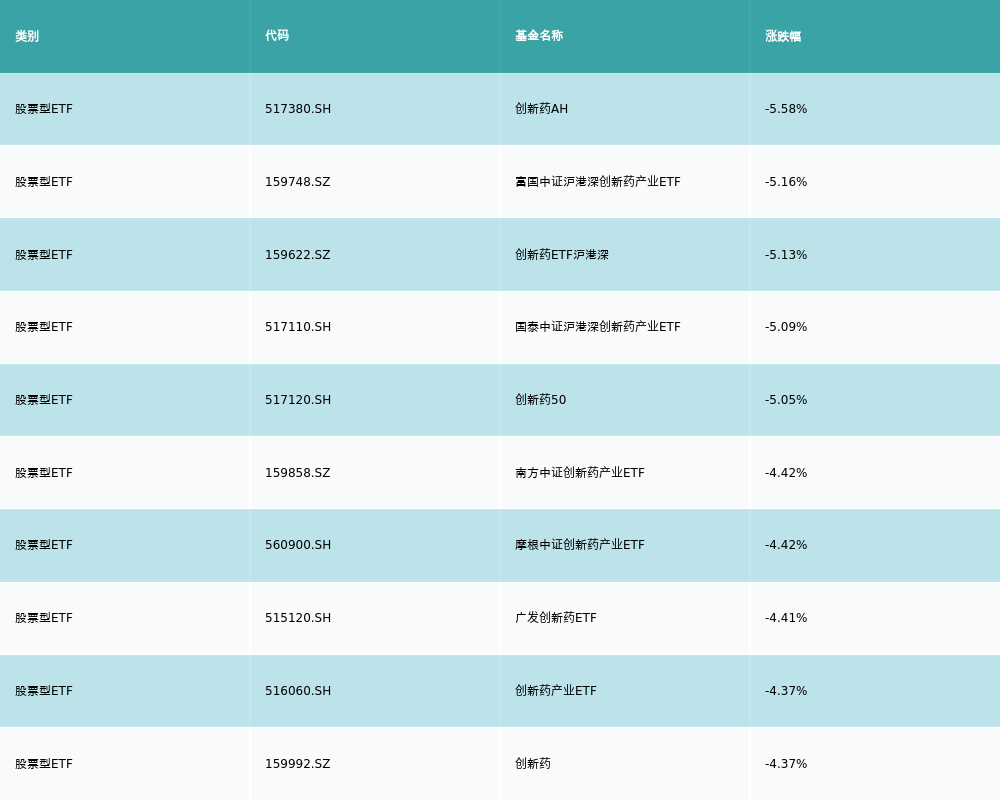Select fund code 515120.SH
Viewport: 1000px width, 800px height.
[x=298, y=618]
